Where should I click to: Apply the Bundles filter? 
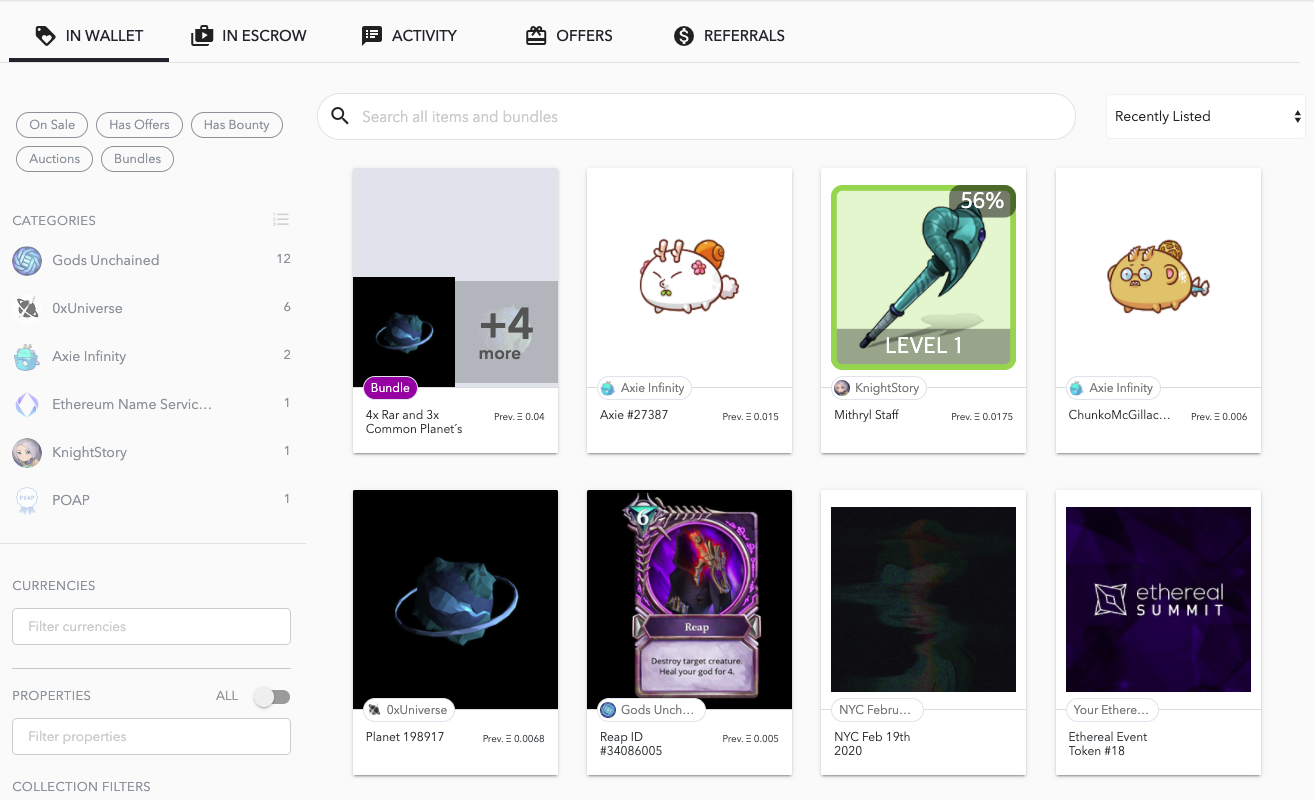click(x=137, y=158)
